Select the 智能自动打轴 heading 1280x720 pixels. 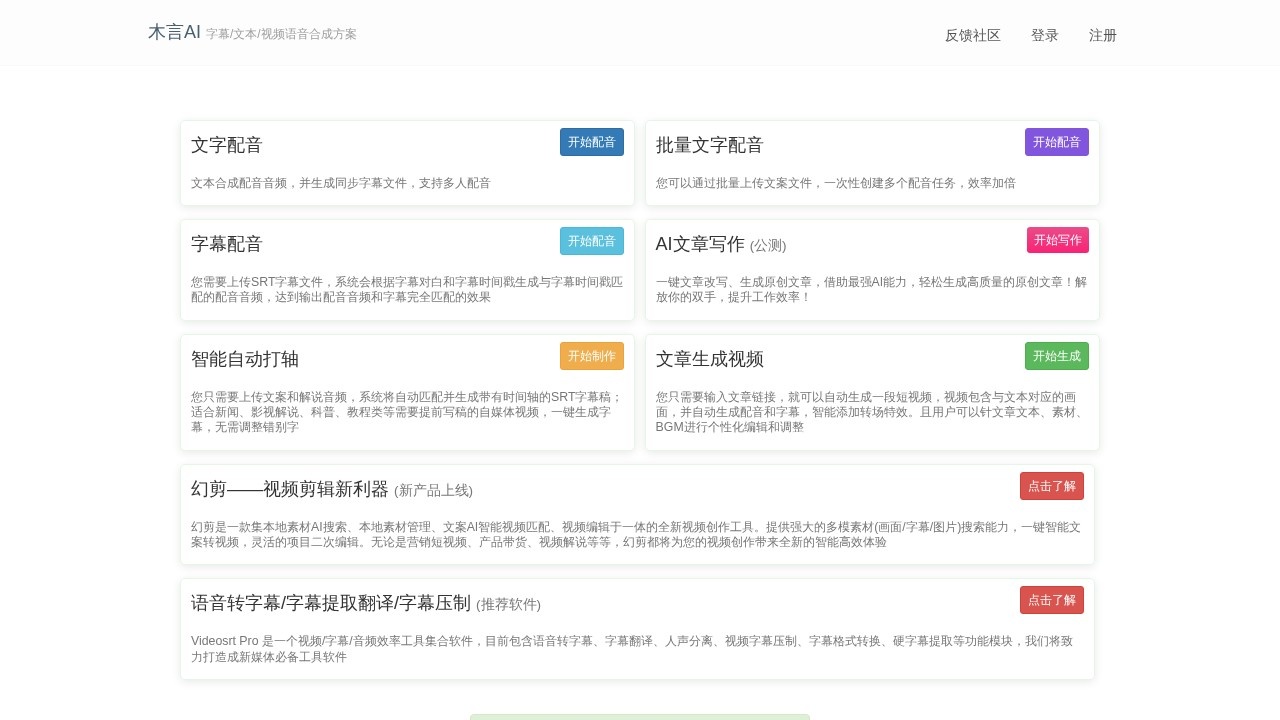(245, 359)
